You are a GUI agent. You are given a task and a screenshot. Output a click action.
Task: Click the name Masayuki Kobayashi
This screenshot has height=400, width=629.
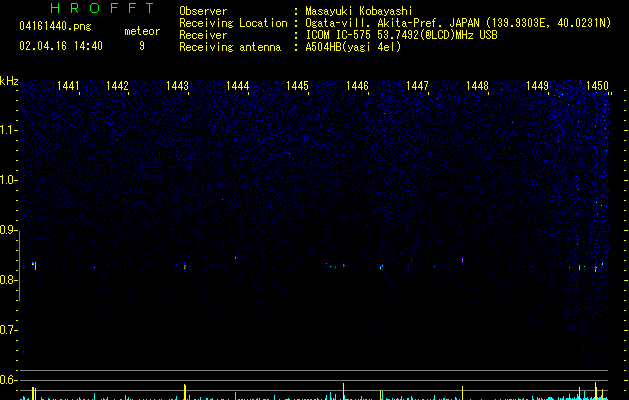click(x=359, y=11)
